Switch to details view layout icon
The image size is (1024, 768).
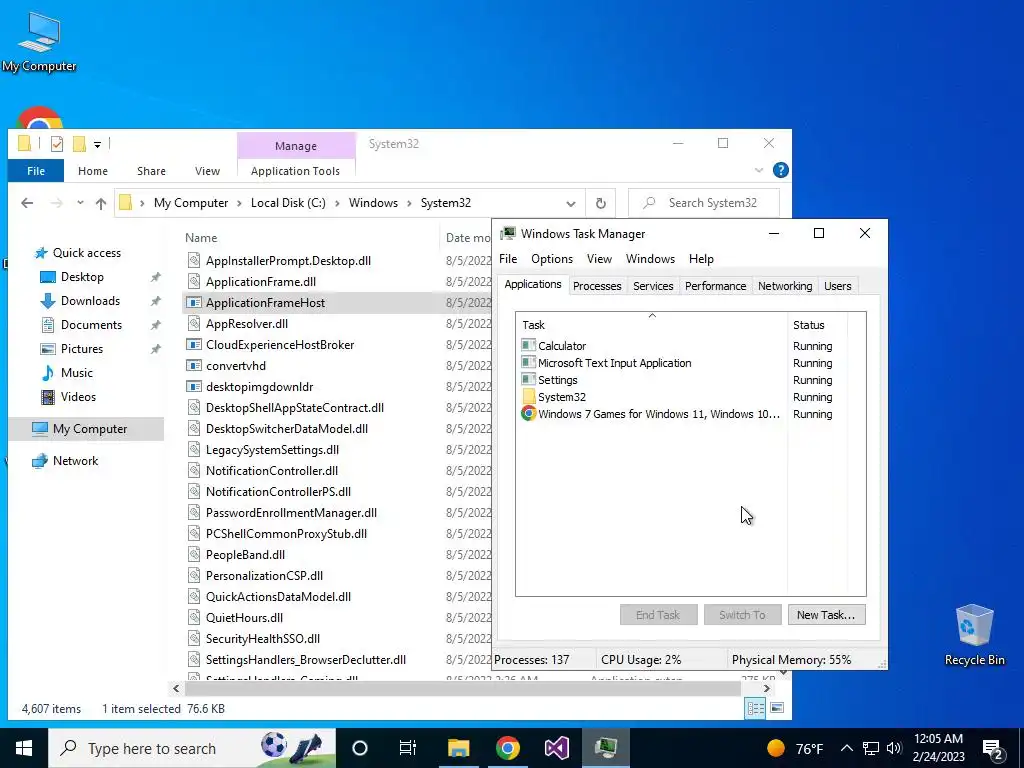pyautogui.click(x=756, y=709)
